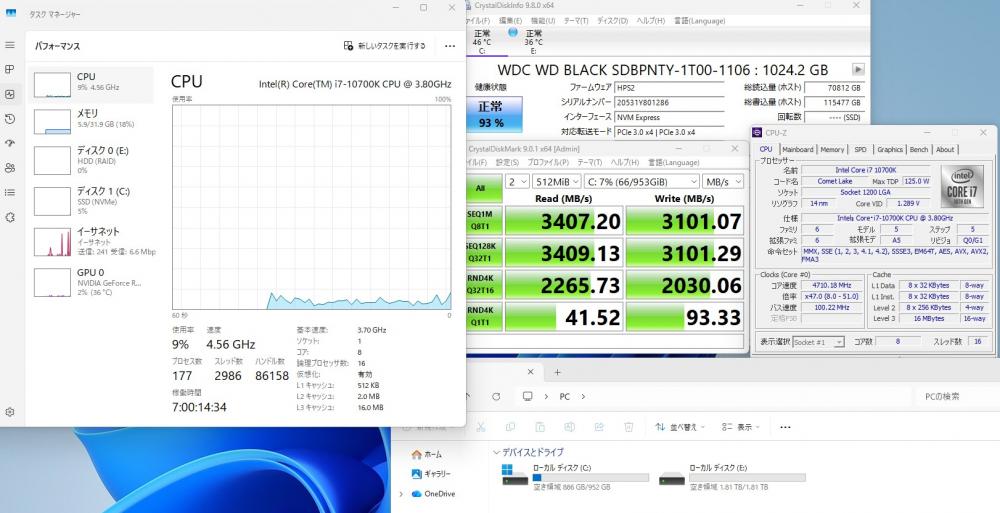Open Socket #1 selection dropdown in CPU-Z
The image size is (1000, 513).
pyautogui.click(x=819, y=342)
